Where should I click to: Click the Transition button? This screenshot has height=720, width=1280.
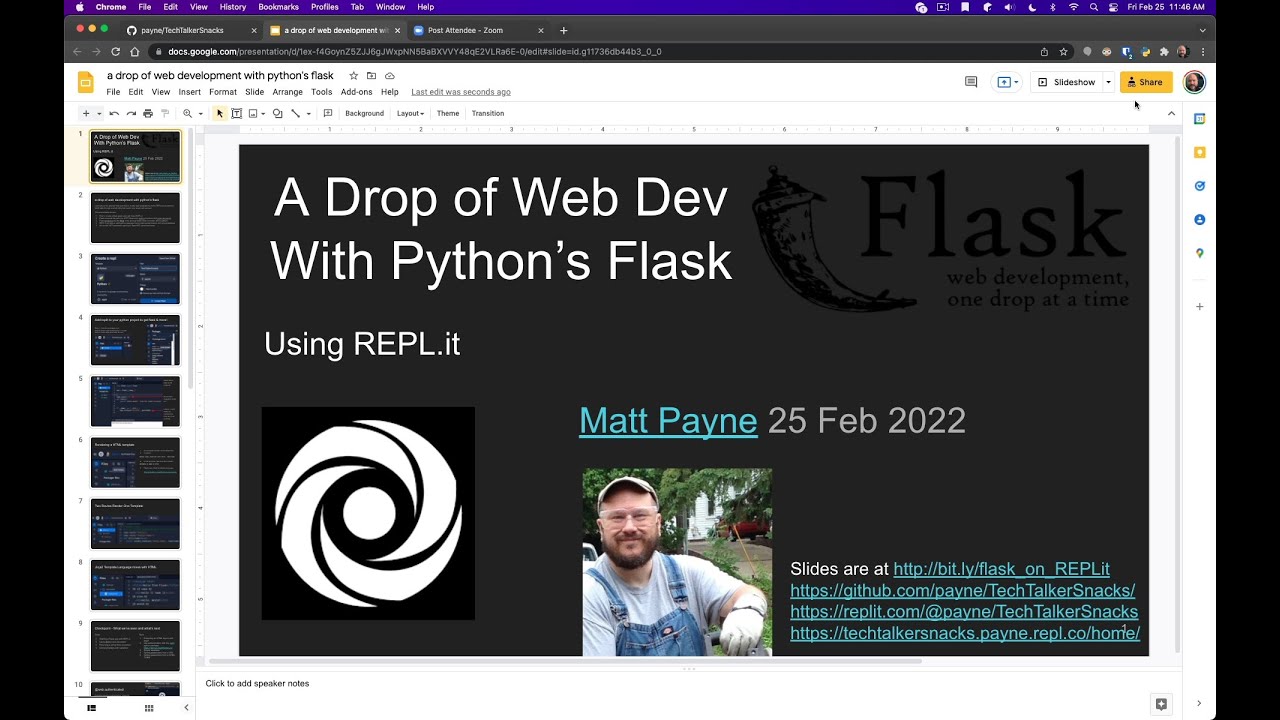click(x=488, y=113)
